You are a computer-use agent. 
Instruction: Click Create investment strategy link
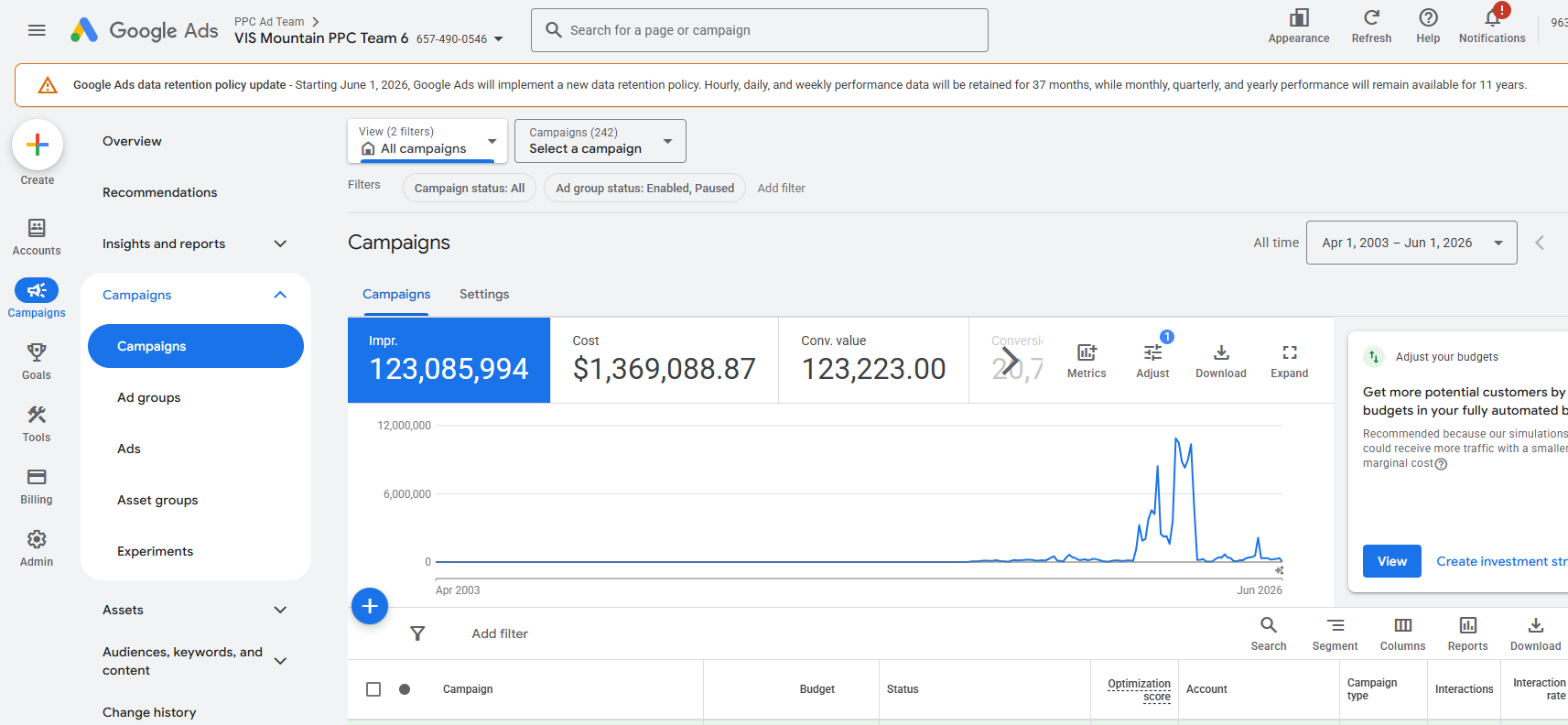tap(1502, 561)
